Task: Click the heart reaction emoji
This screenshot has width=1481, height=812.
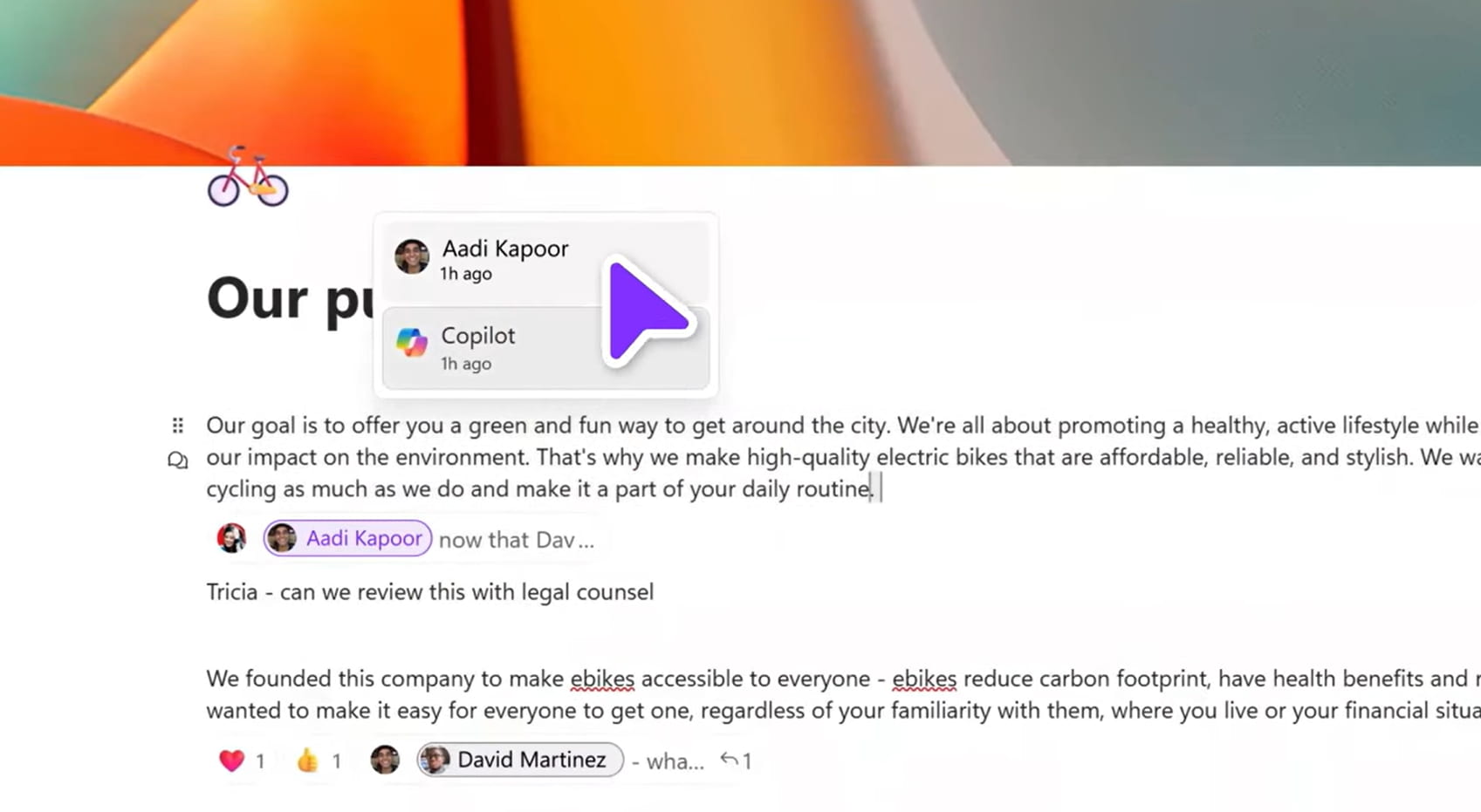Action: tap(231, 761)
